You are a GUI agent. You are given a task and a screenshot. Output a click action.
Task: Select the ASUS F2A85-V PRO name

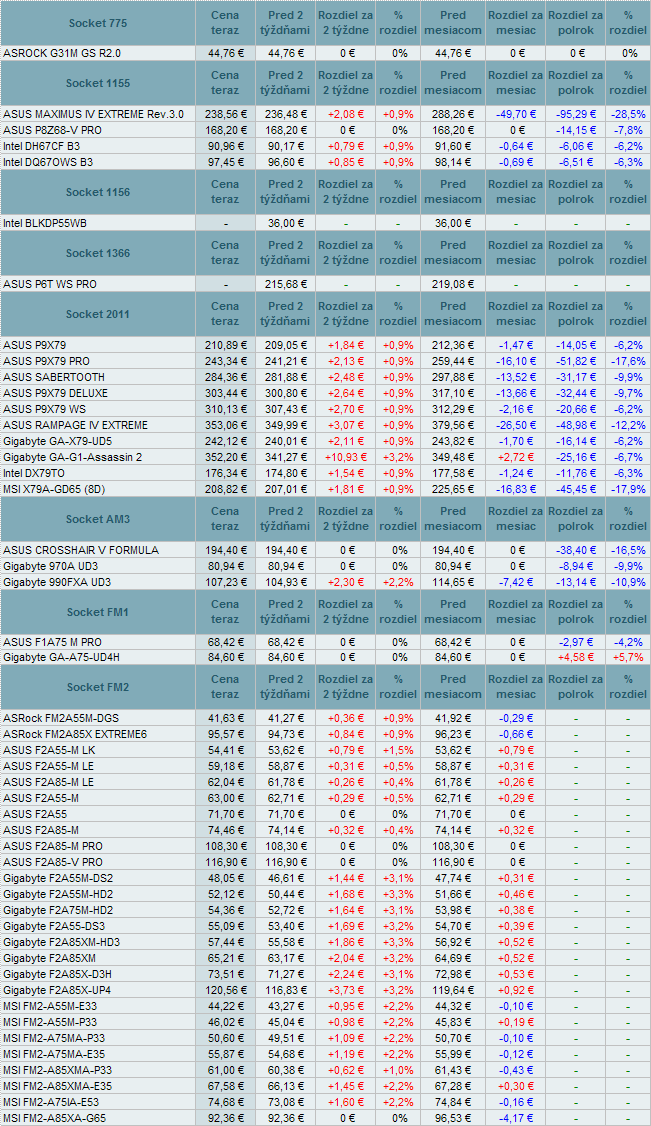(53, 862)
